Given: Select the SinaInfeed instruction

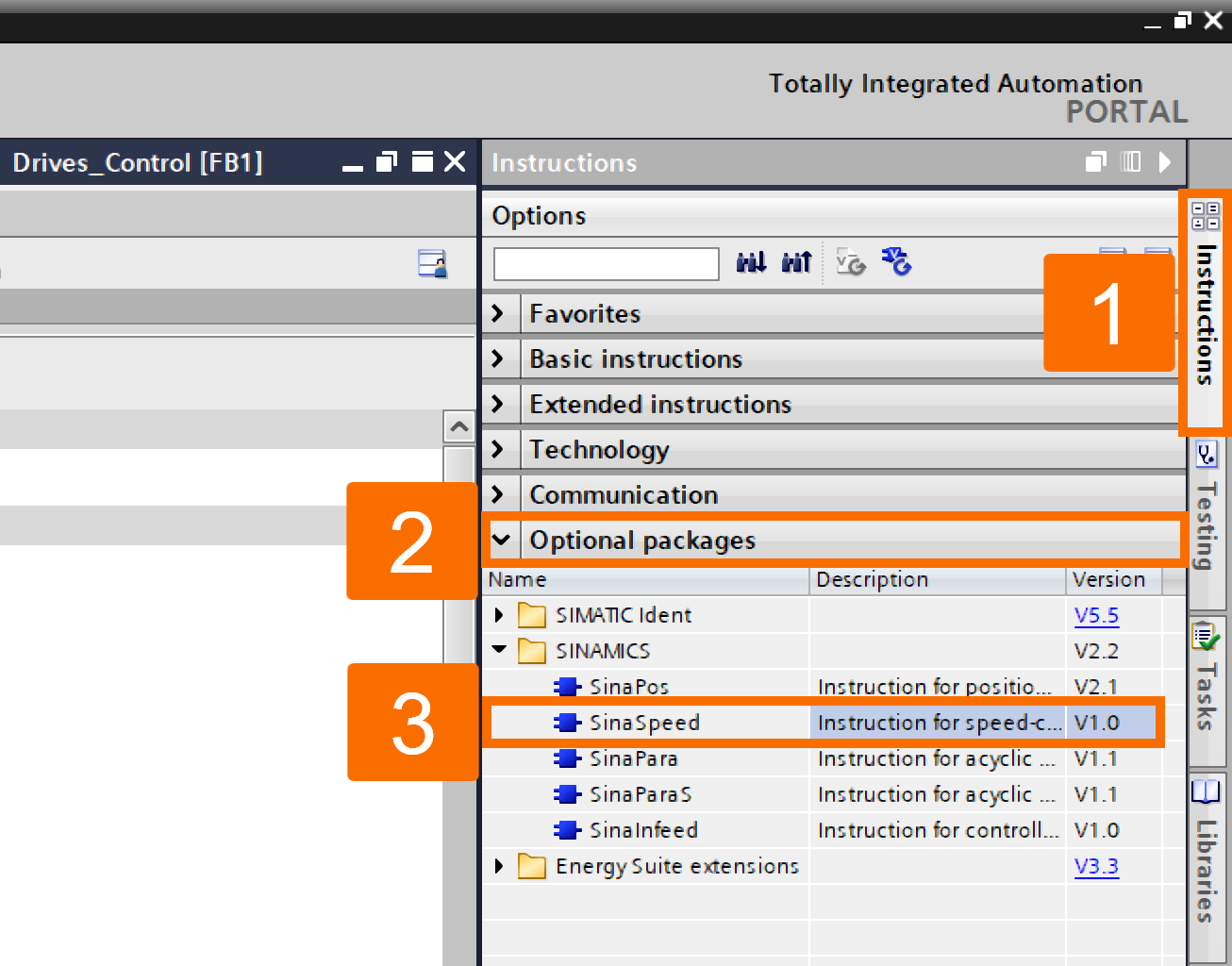Looking at the screenshot, I should click(x=643, y=830).
